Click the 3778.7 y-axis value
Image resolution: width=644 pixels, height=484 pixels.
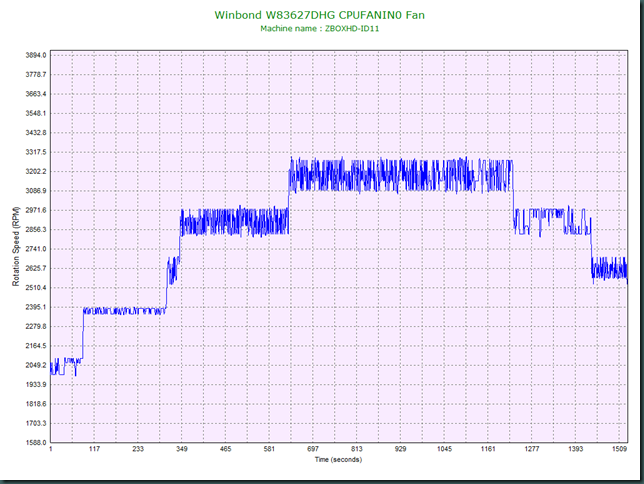(36, 74)
